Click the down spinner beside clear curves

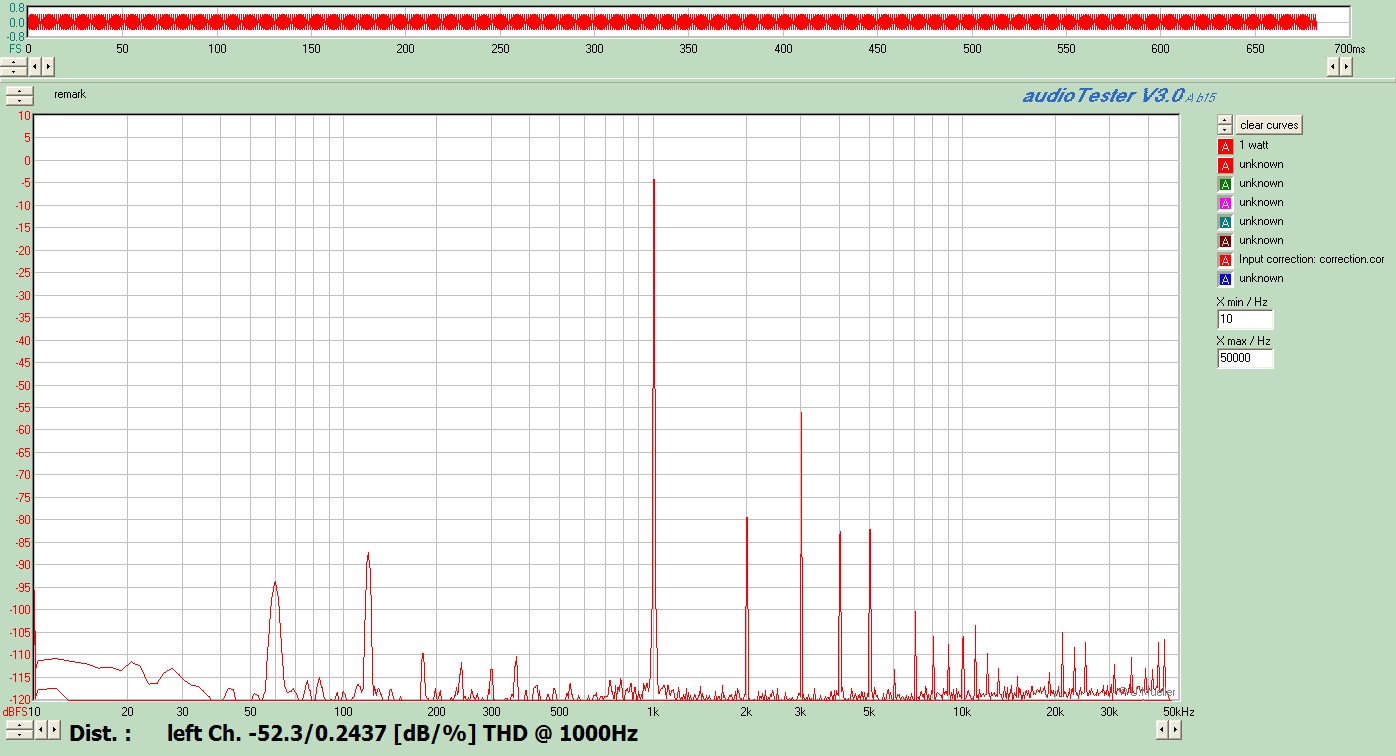1225,129
